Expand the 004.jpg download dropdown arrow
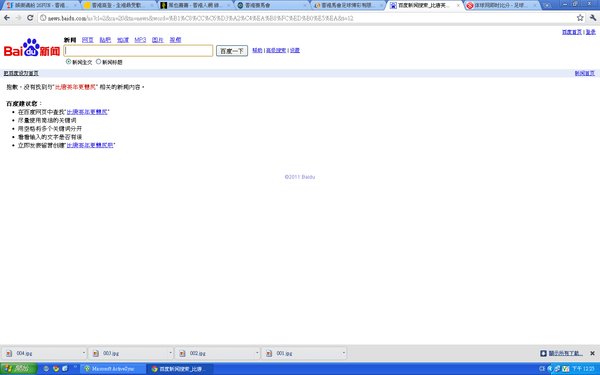This screenshot has width=600, height=375. 84,353
